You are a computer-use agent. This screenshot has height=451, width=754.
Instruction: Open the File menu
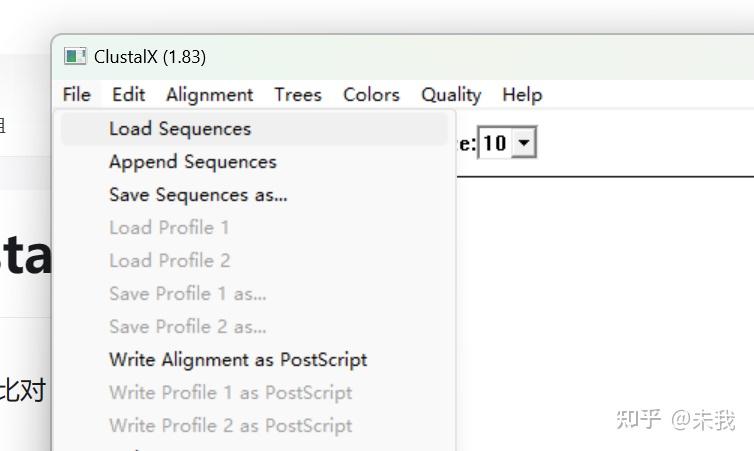pos(76,95)
